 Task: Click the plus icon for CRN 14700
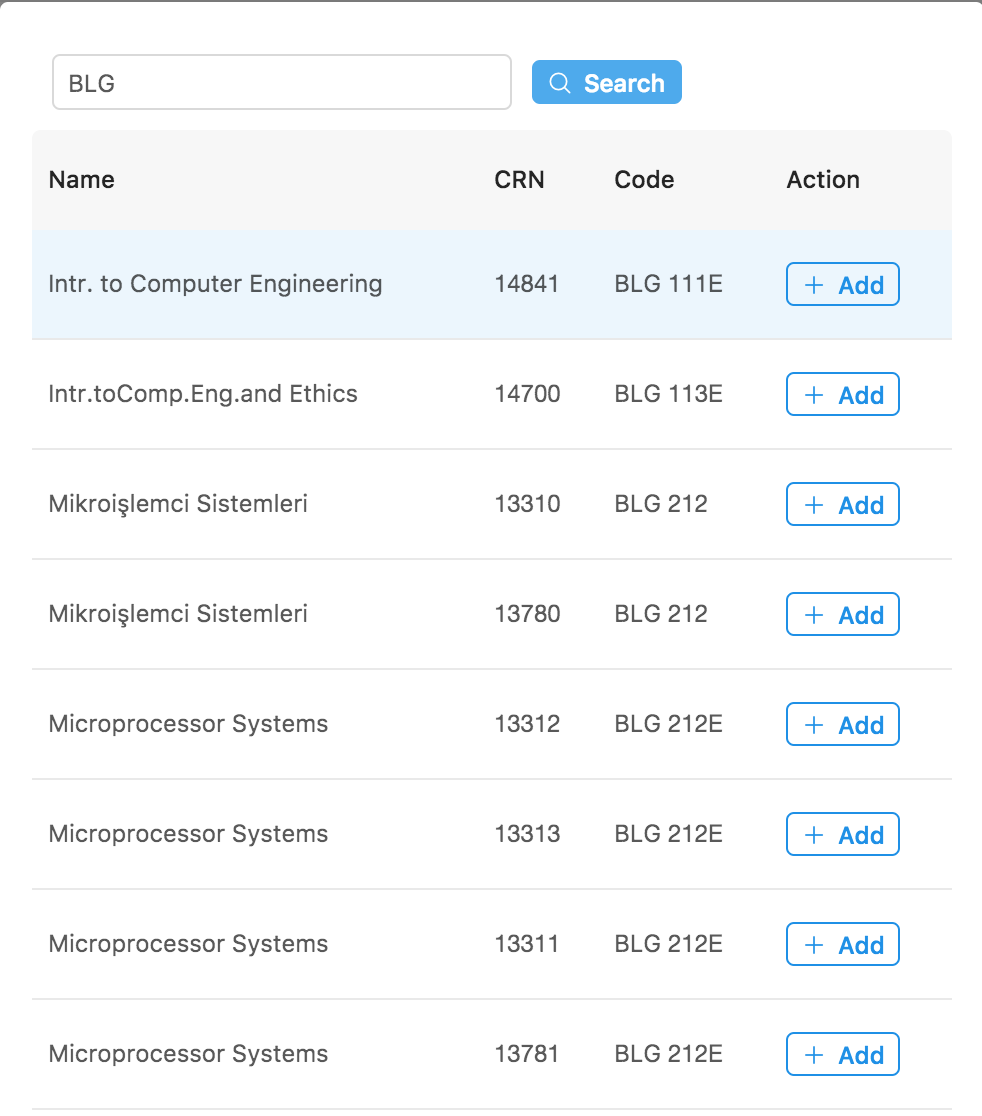(813, 395)
